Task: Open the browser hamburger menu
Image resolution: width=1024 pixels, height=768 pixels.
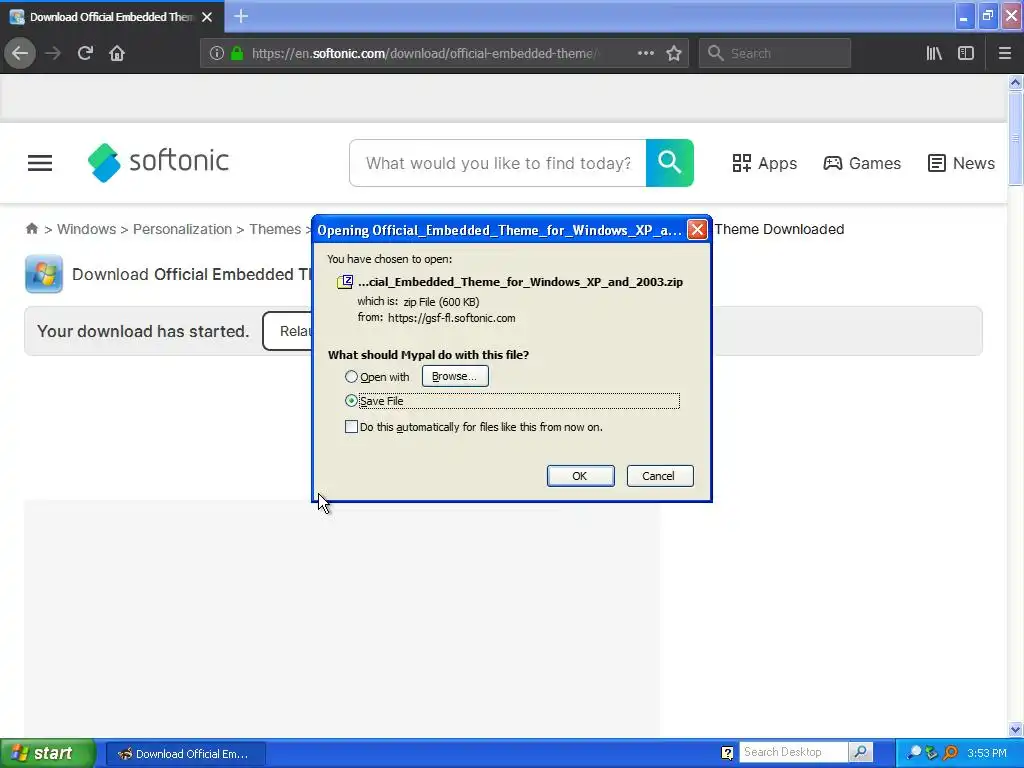Action: pos(1005,53)
